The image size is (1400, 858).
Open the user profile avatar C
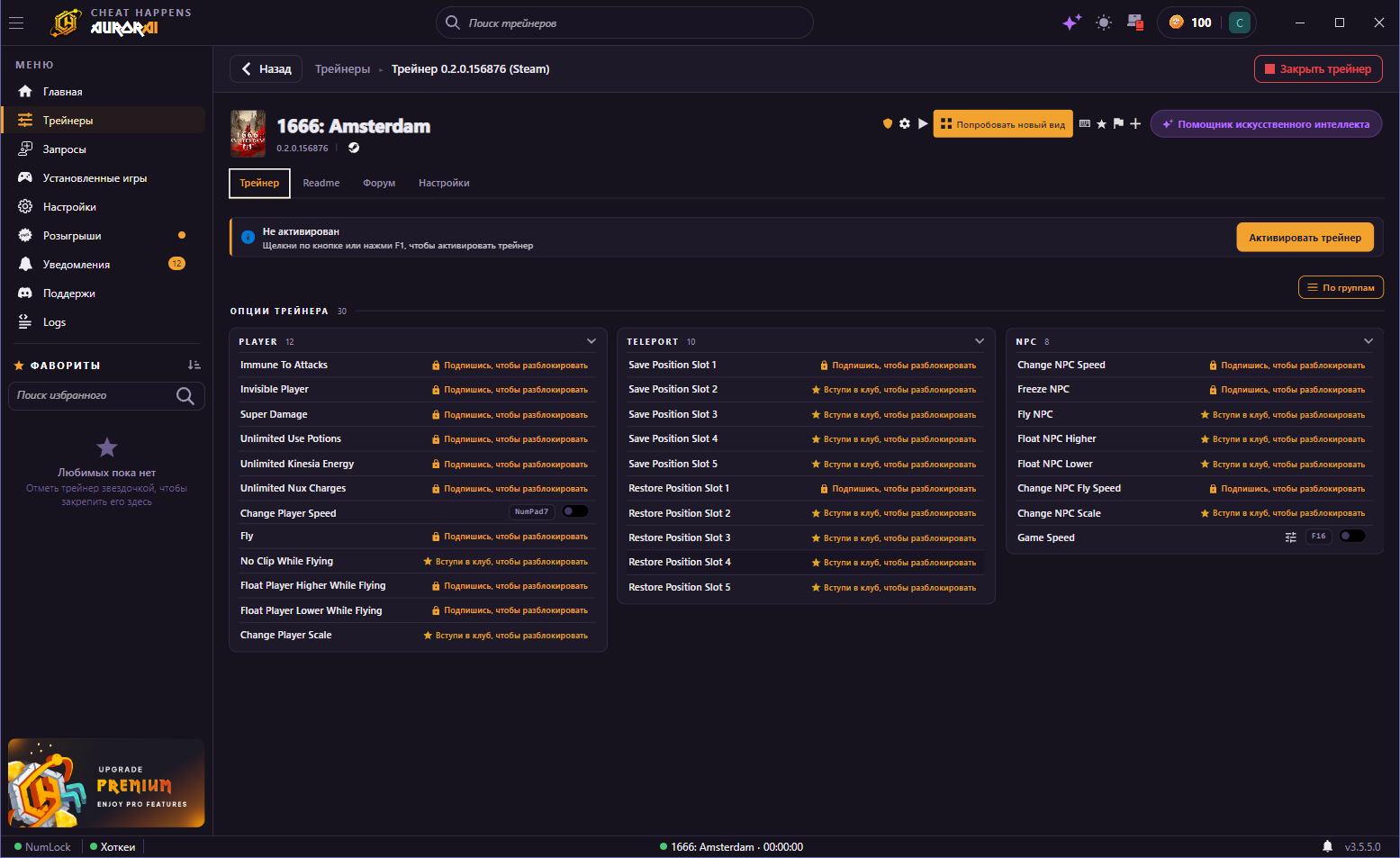click(x=1240, y=23)
